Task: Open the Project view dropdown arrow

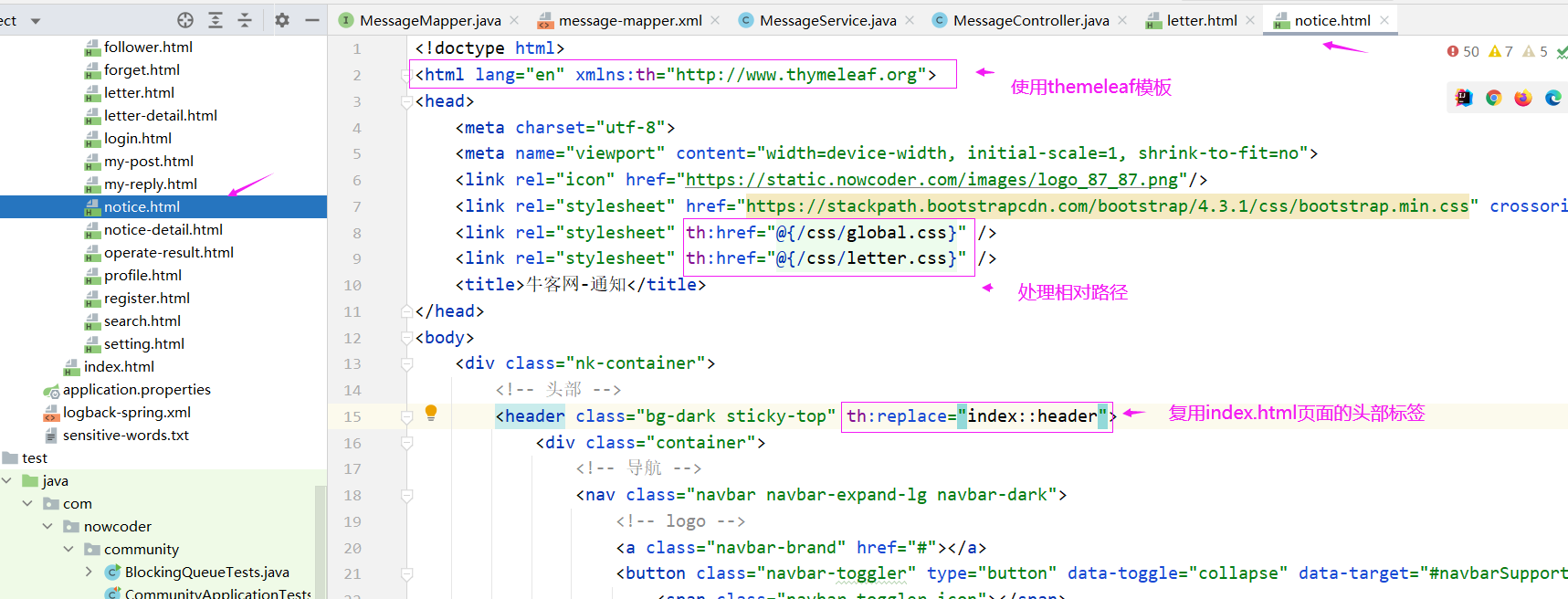Action: (x=36, y=21)
